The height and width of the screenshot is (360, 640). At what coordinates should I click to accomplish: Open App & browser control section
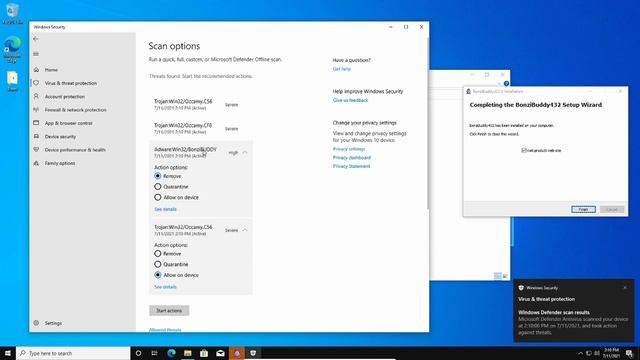(69, 123)
